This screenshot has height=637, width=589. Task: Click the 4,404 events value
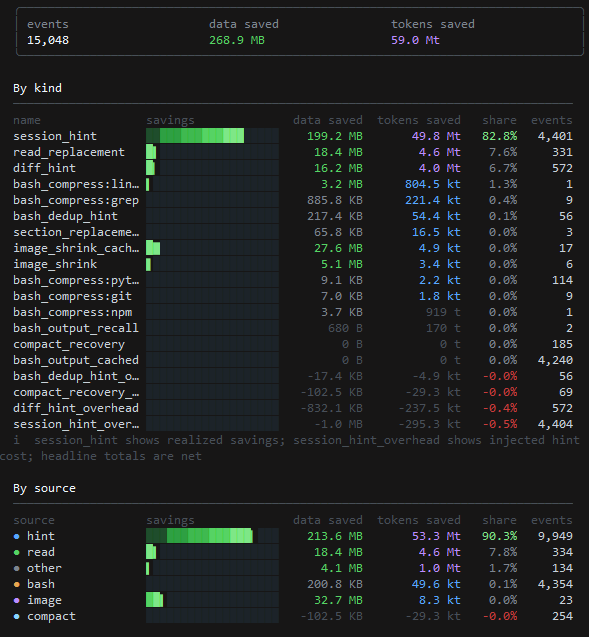(555, 425)
